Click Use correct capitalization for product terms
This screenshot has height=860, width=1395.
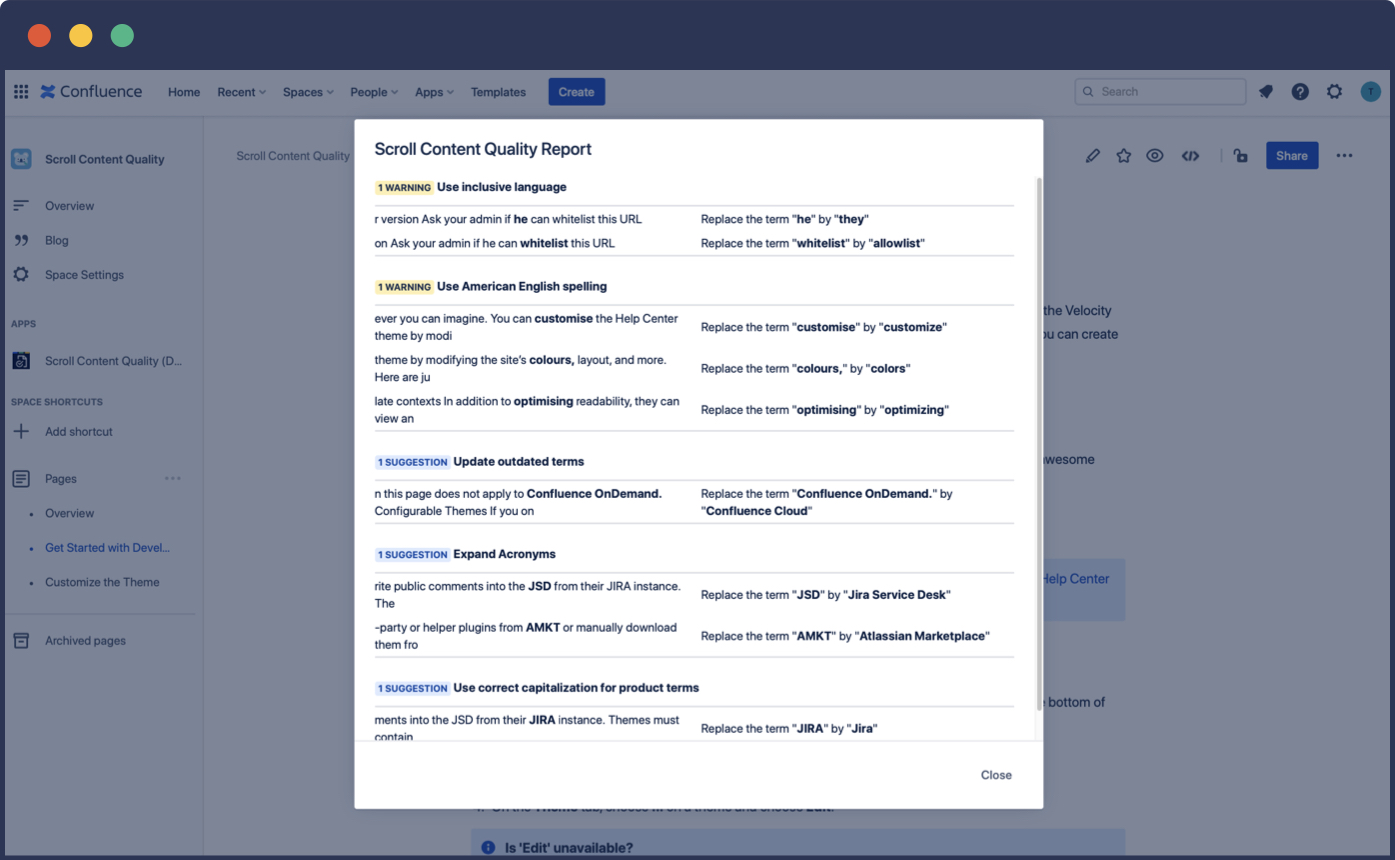[576, 688]
